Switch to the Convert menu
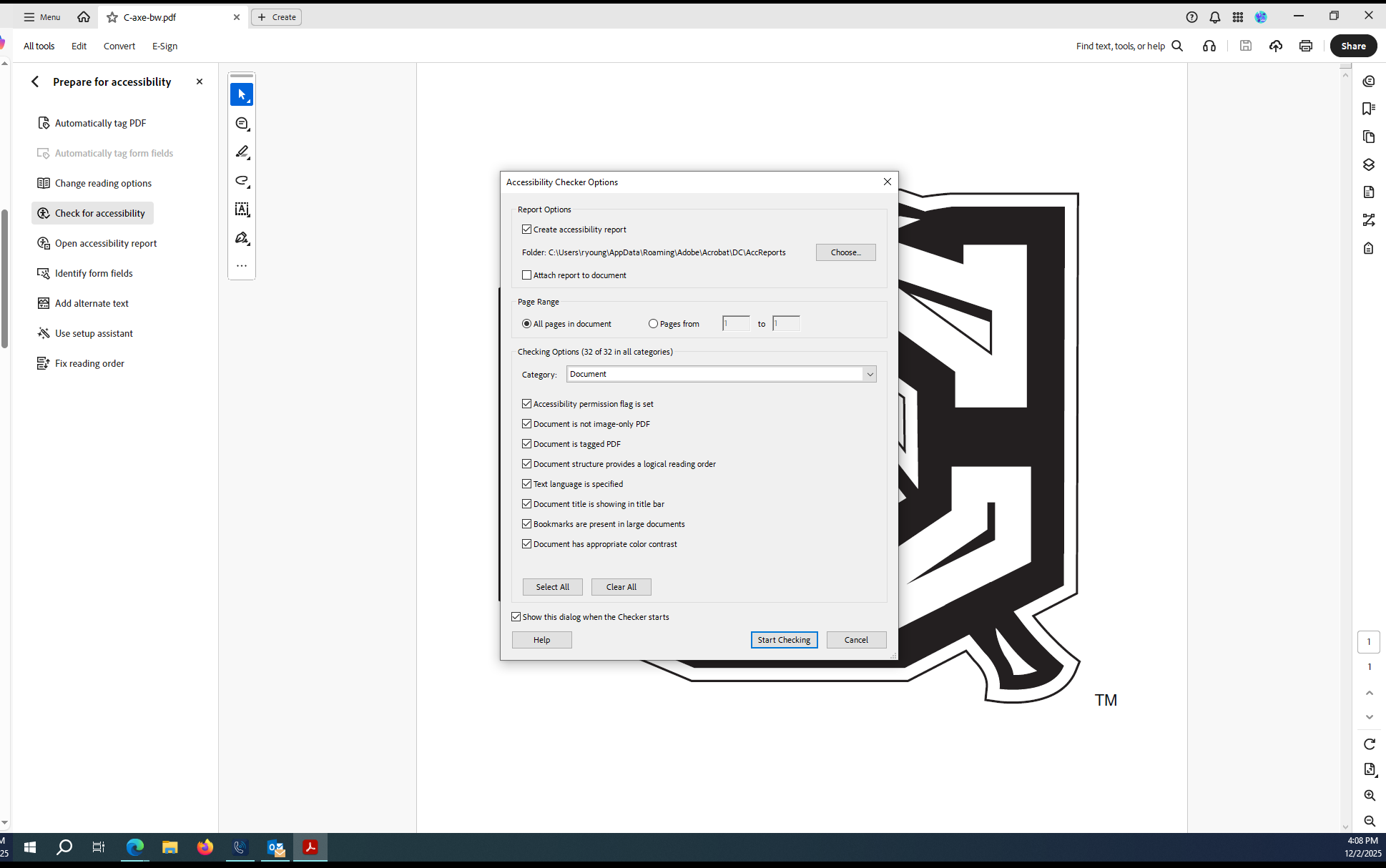The image size is (1386, 868). pyautogui.click(x=119, y=46)
